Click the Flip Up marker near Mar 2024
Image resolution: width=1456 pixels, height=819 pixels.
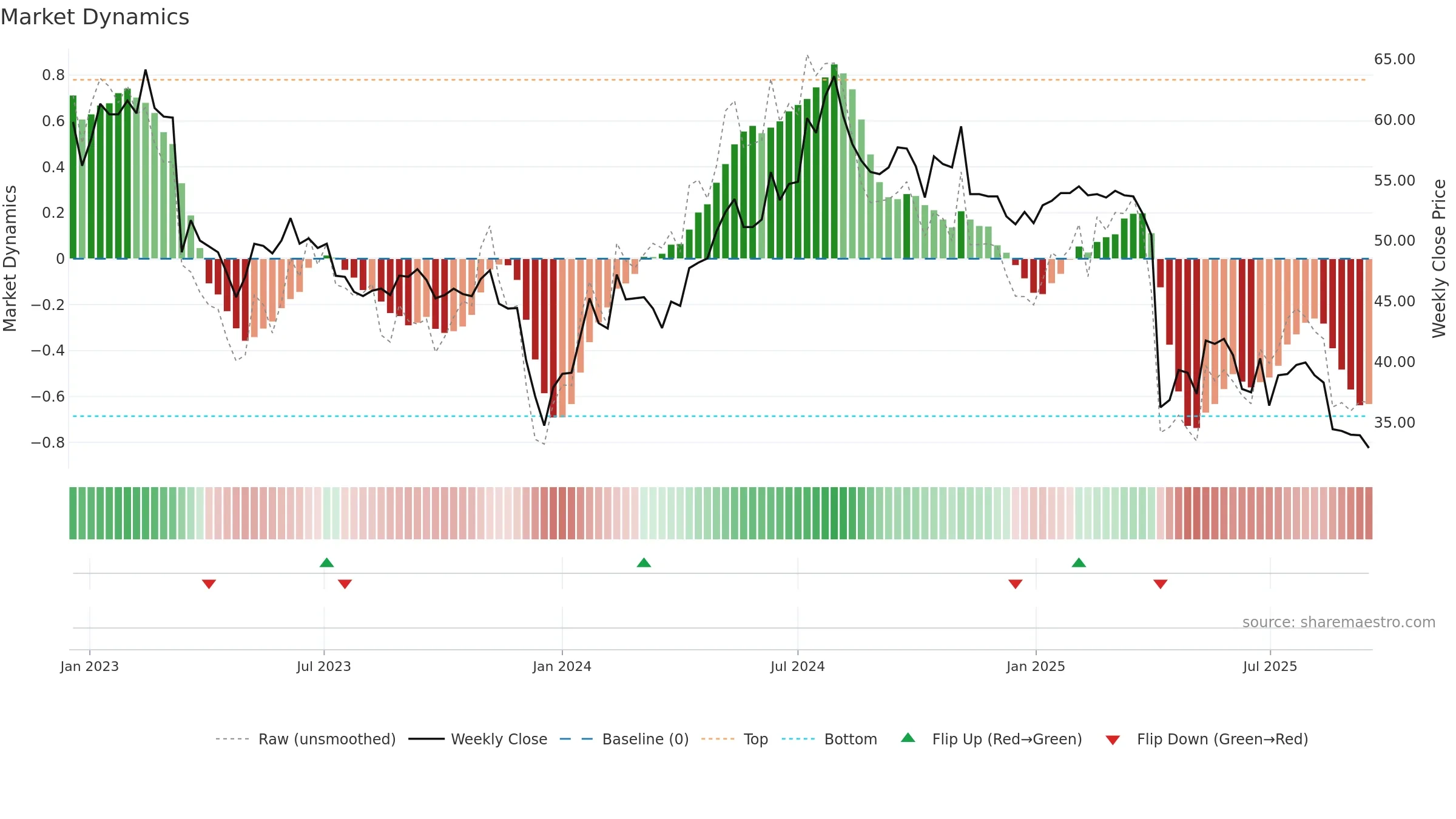tap(644, 562)
